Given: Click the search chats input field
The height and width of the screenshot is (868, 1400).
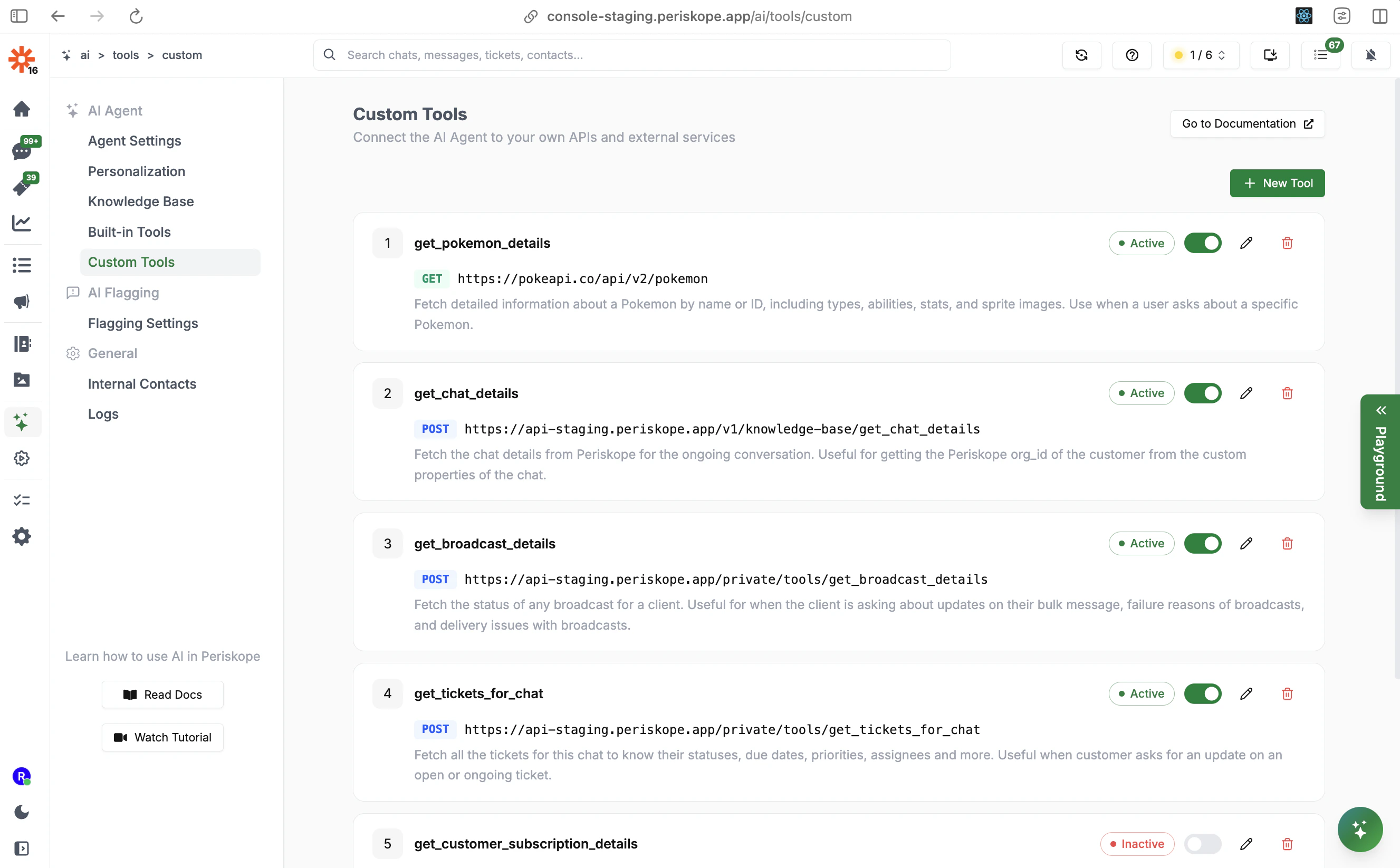Looking at the screenshot, I should pos(631,55).
